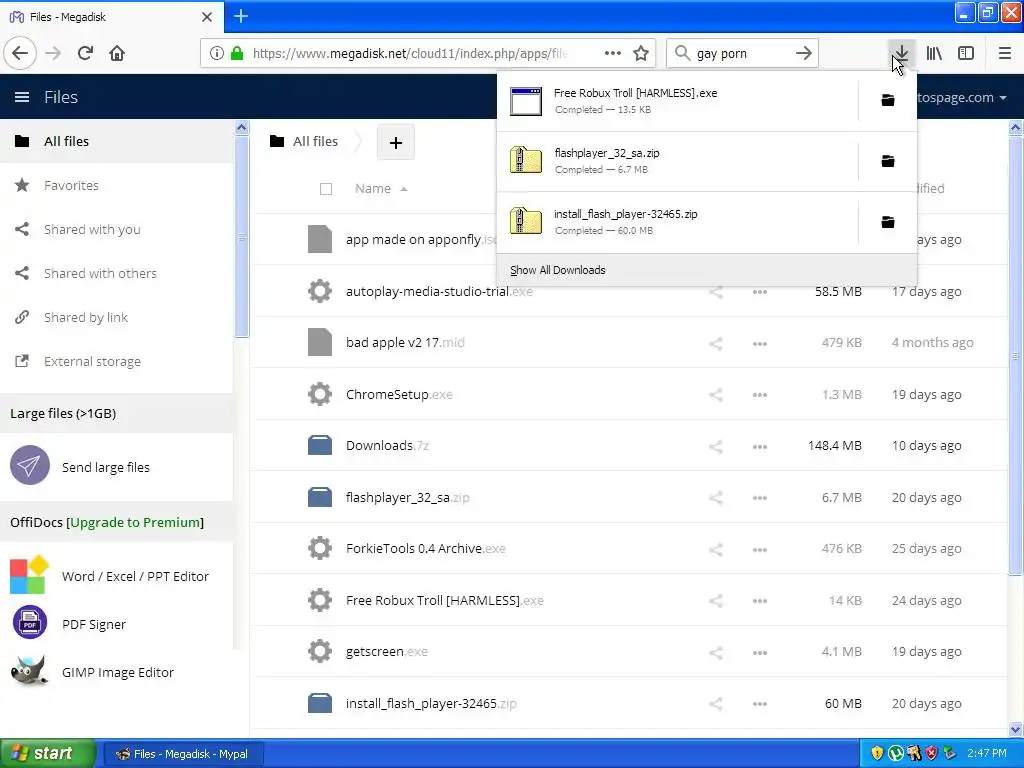The width and height of the screenshot is (1024, 768).
Task: Open more actions for install_flash_player-32465.zip row
Action: [x=760, y=703]
